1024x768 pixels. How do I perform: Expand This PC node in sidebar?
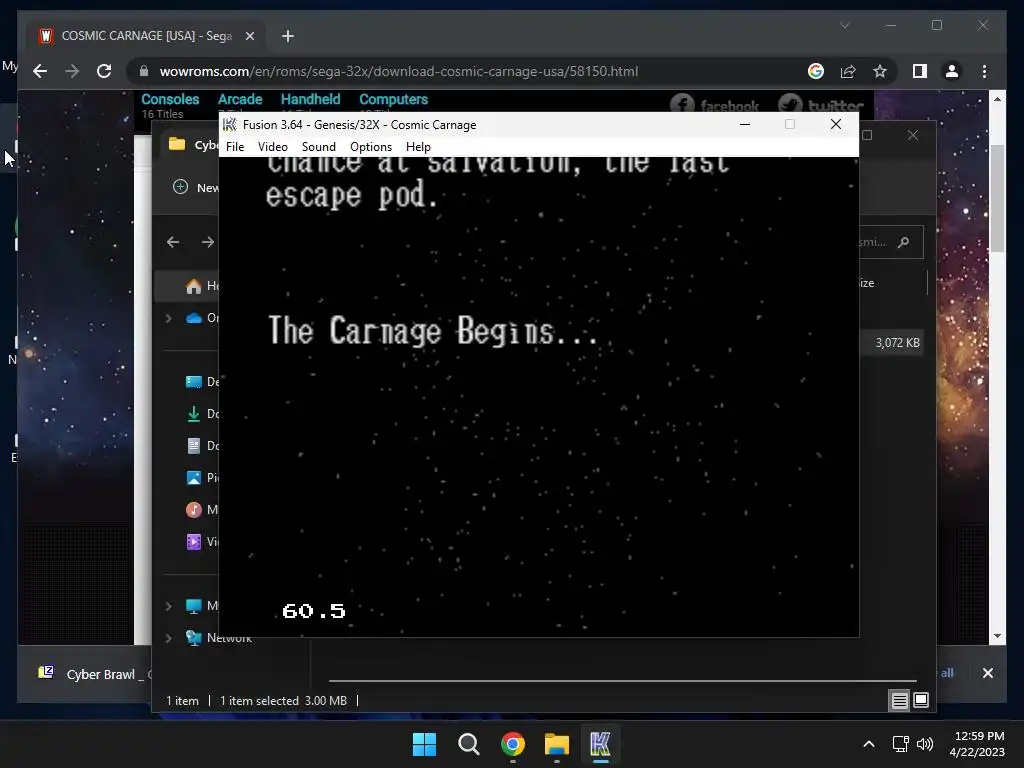click(x=168, y=606)
